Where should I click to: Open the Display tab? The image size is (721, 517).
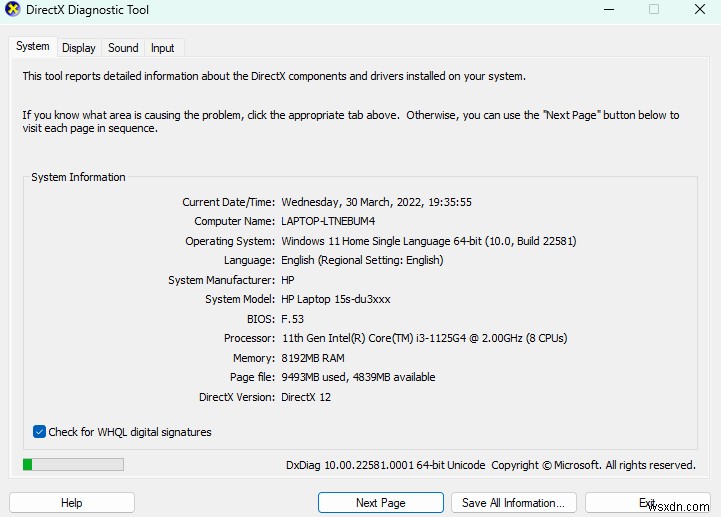coord(79,48)
